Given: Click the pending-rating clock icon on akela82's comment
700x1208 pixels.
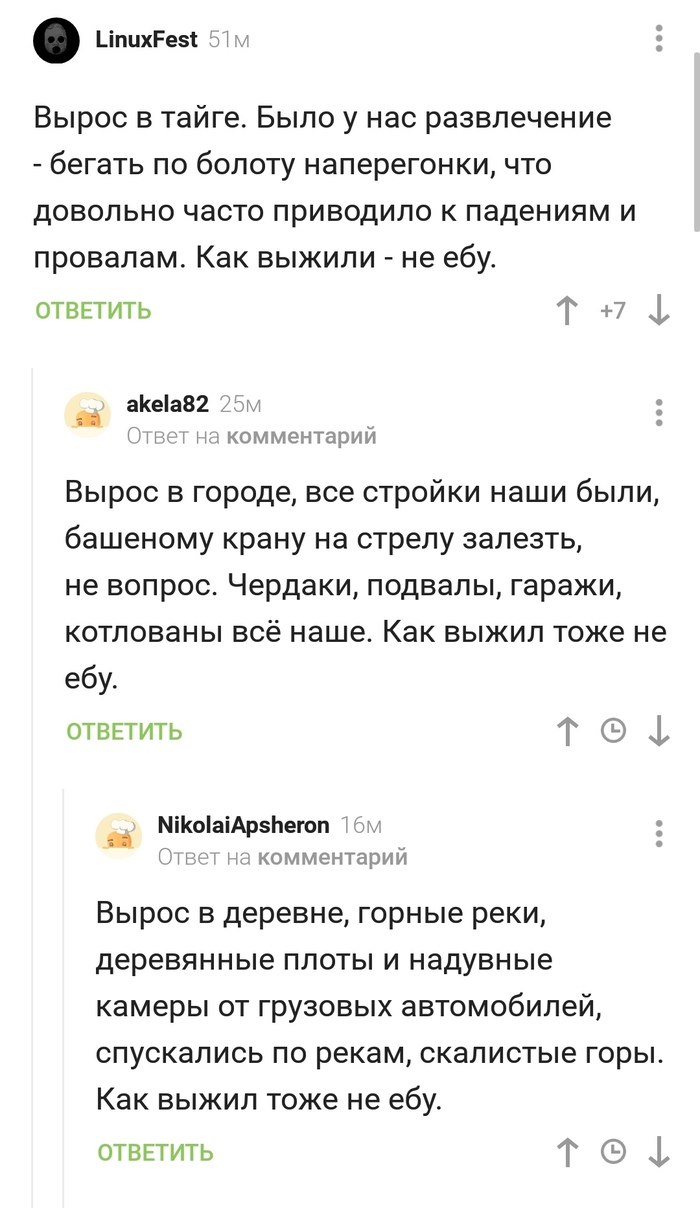Looking at the screenshot, I should 613,731.
